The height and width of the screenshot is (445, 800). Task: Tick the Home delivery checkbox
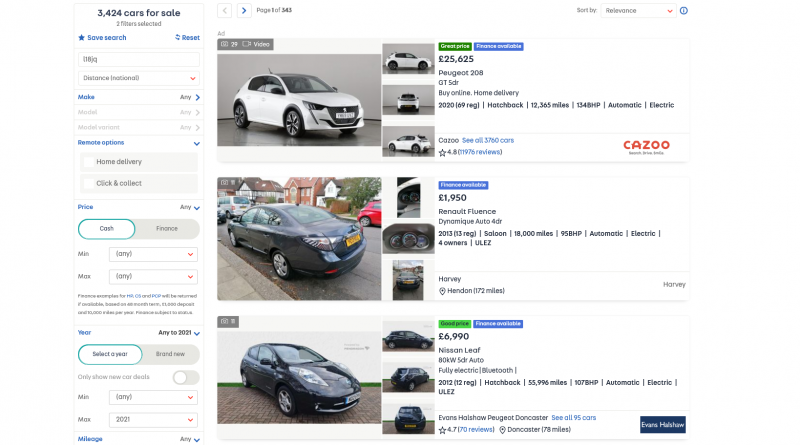(x=89, y=162)
